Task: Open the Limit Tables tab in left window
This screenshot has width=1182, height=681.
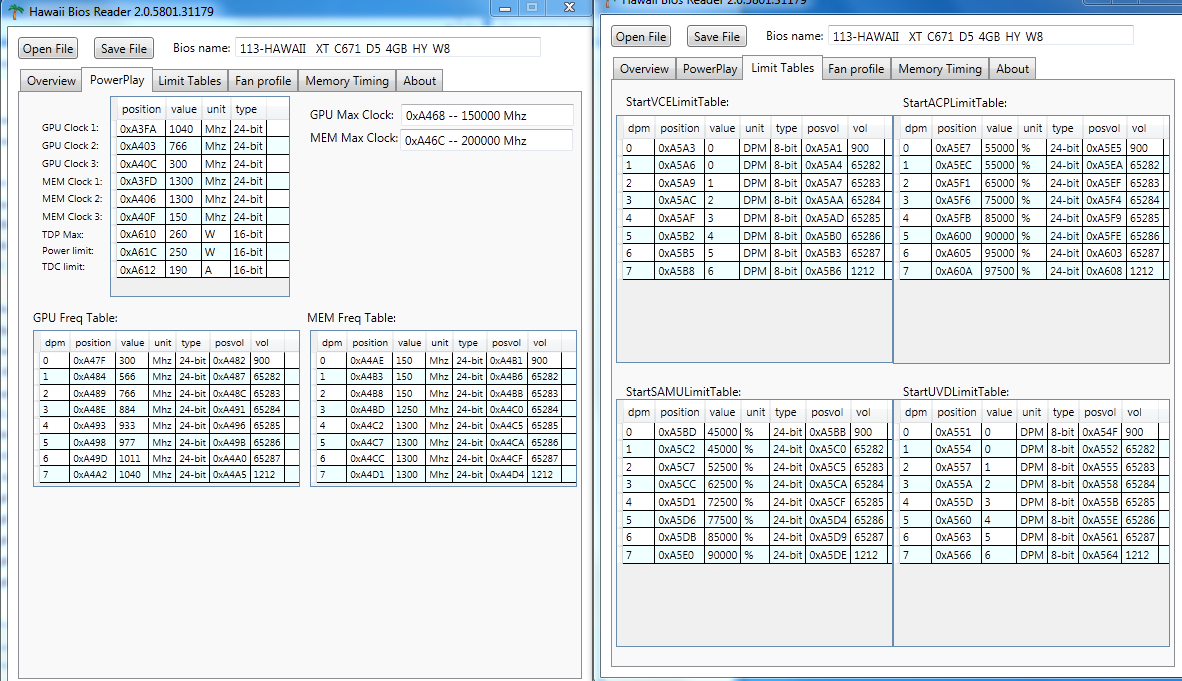Action: [x=190, y=81]
